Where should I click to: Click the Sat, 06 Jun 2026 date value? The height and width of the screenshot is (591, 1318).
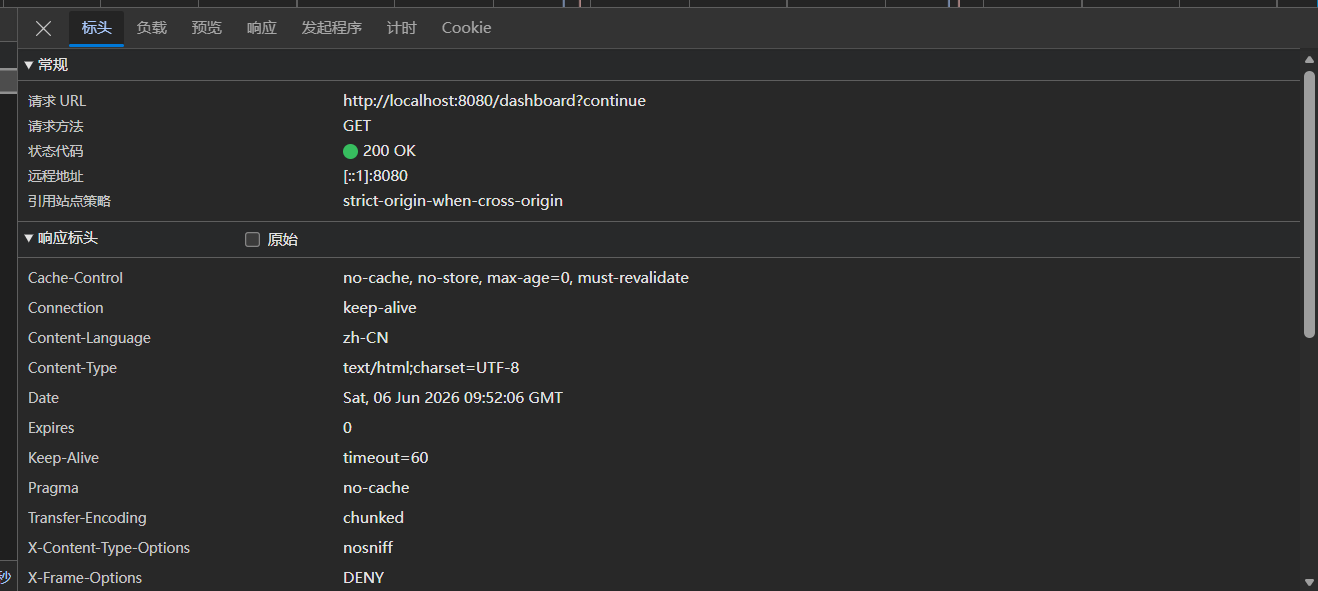(453, 398)
